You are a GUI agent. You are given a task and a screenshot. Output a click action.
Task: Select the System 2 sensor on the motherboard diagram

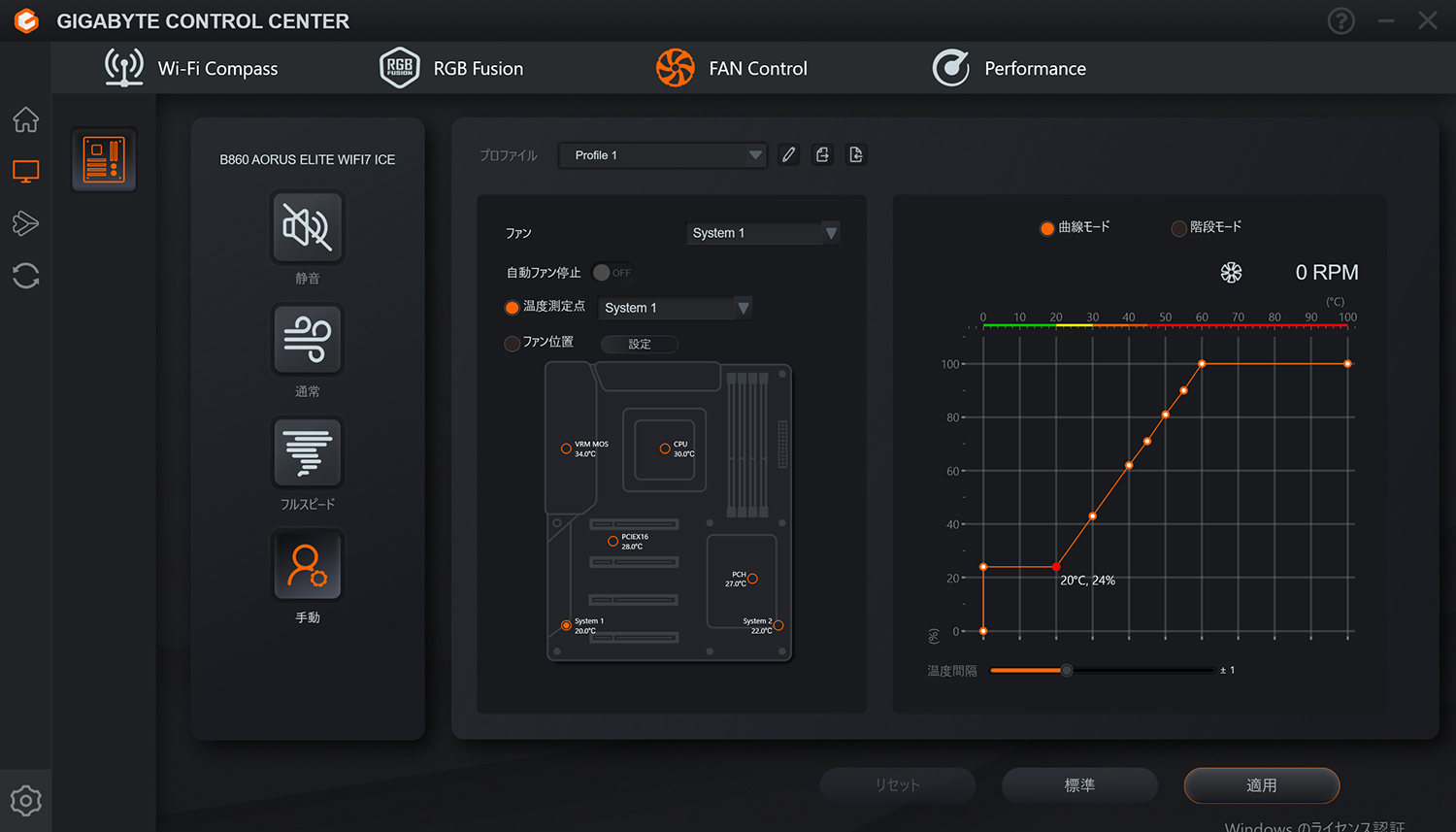pyautogui.click(x=778, y=625)
